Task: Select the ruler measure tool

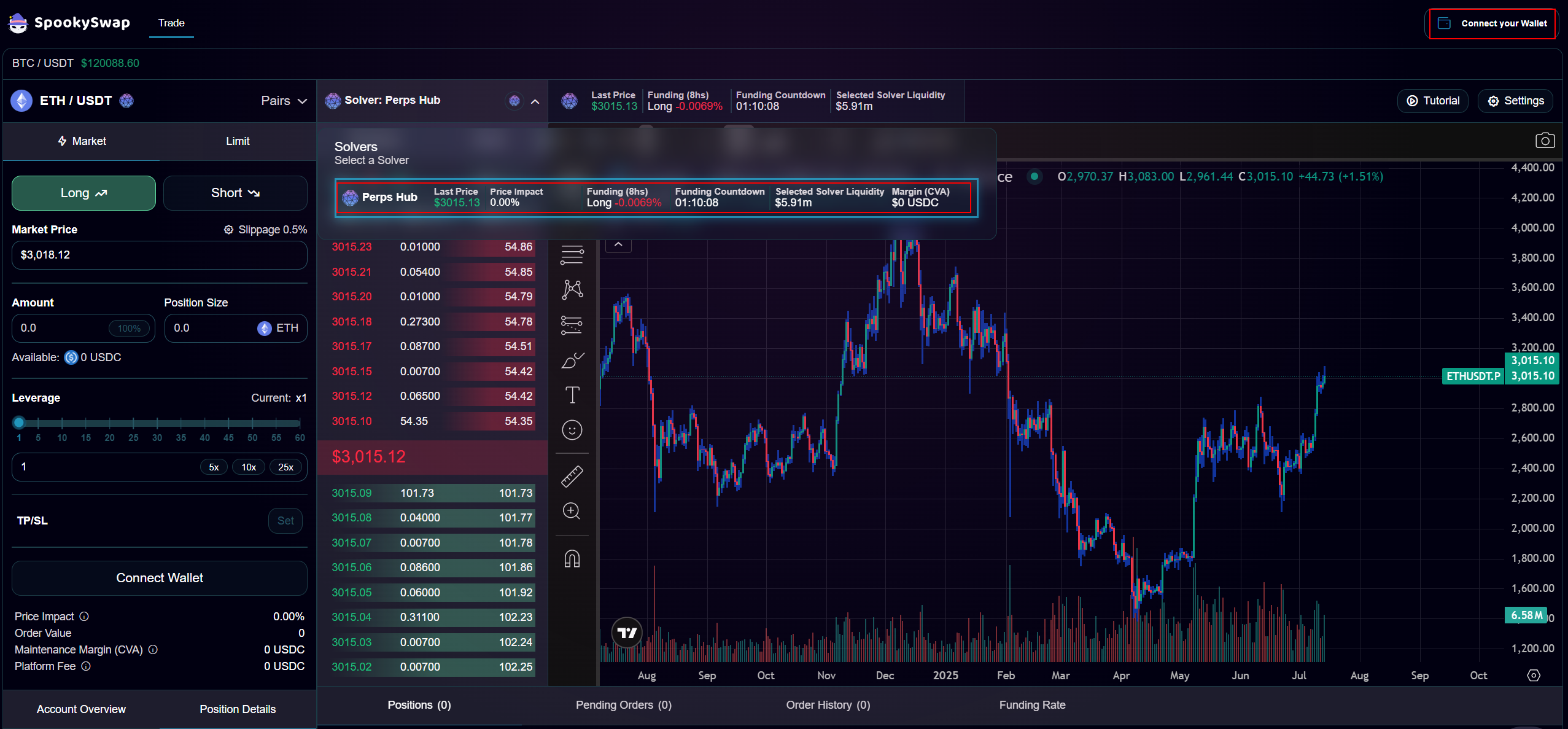Action: tap(572, 476)
